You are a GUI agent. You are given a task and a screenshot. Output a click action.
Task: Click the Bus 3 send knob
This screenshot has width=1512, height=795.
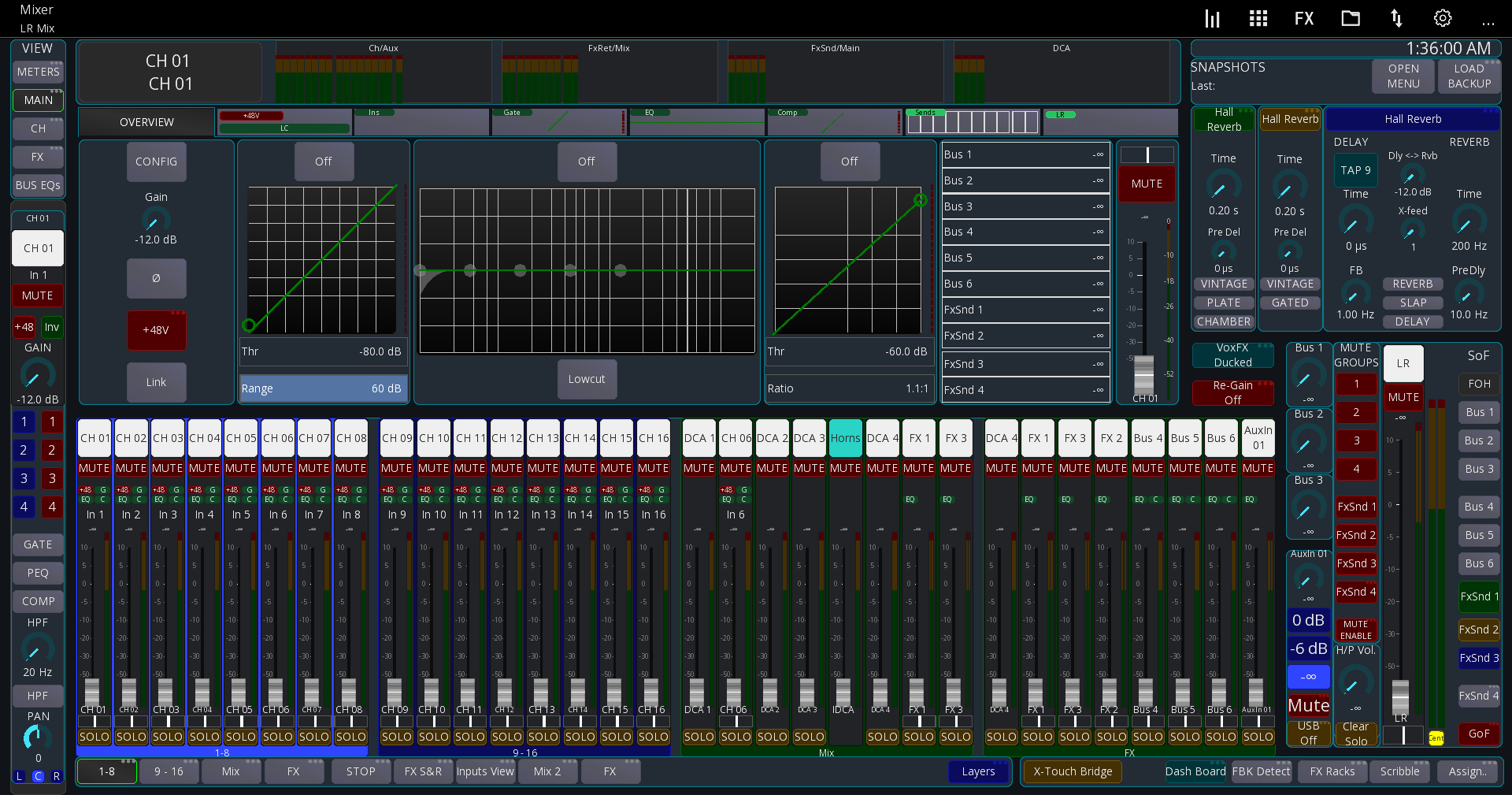[x=1308, y=507]
